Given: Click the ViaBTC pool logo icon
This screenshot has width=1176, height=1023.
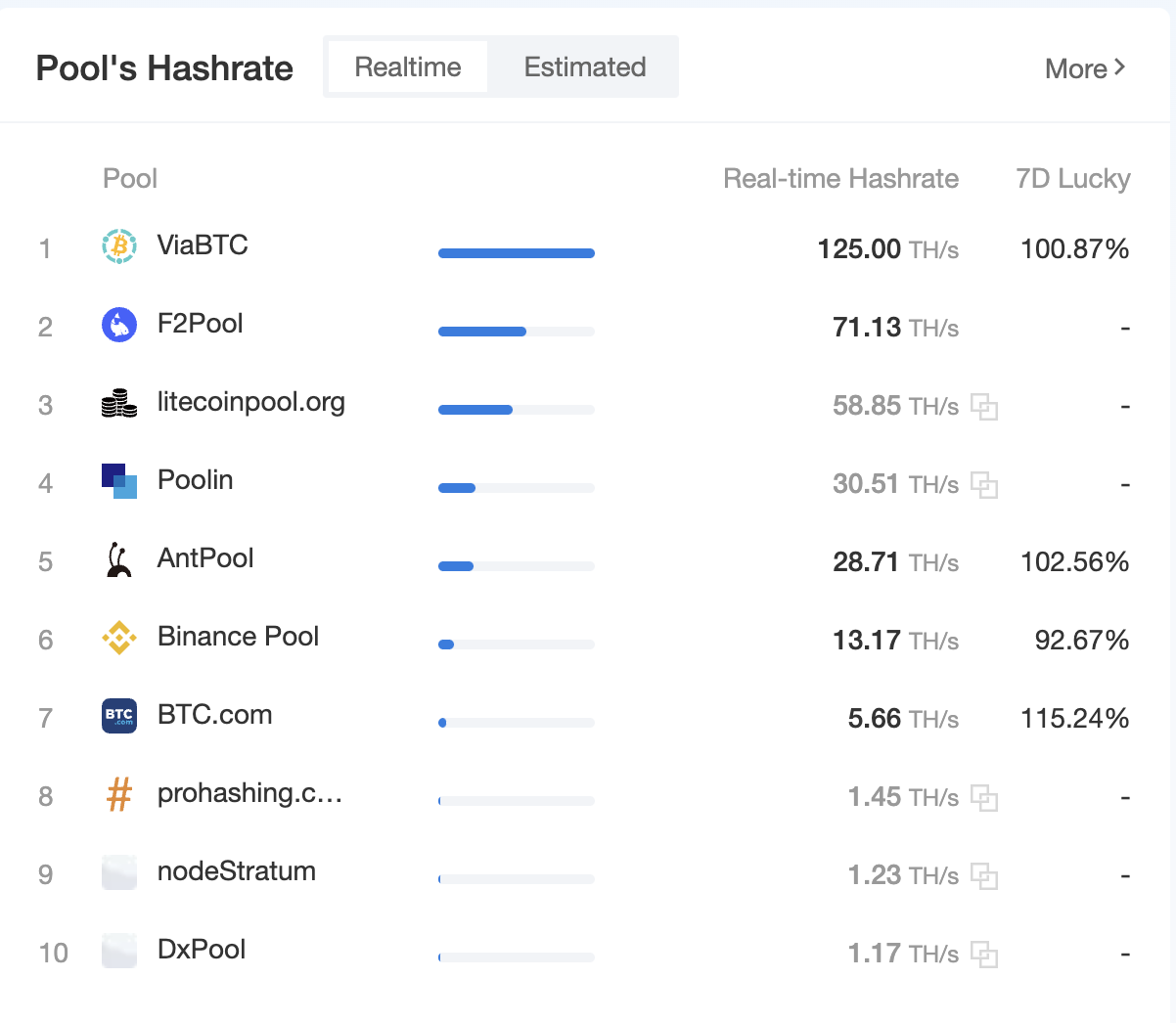Looking at the screenshot, I should point(119,245).
